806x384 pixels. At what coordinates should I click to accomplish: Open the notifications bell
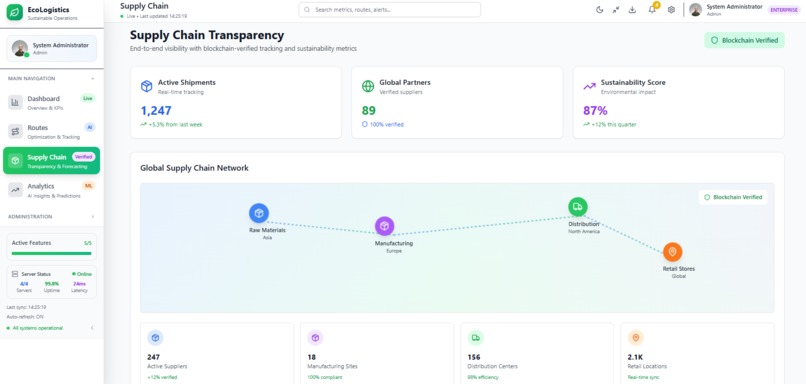coord(652,10)
